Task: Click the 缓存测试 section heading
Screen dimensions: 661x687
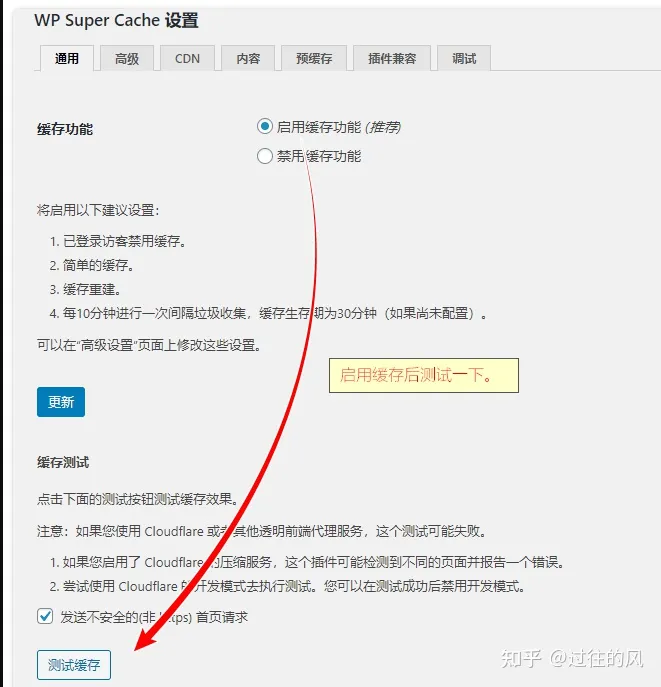Action: pos(63,462)
